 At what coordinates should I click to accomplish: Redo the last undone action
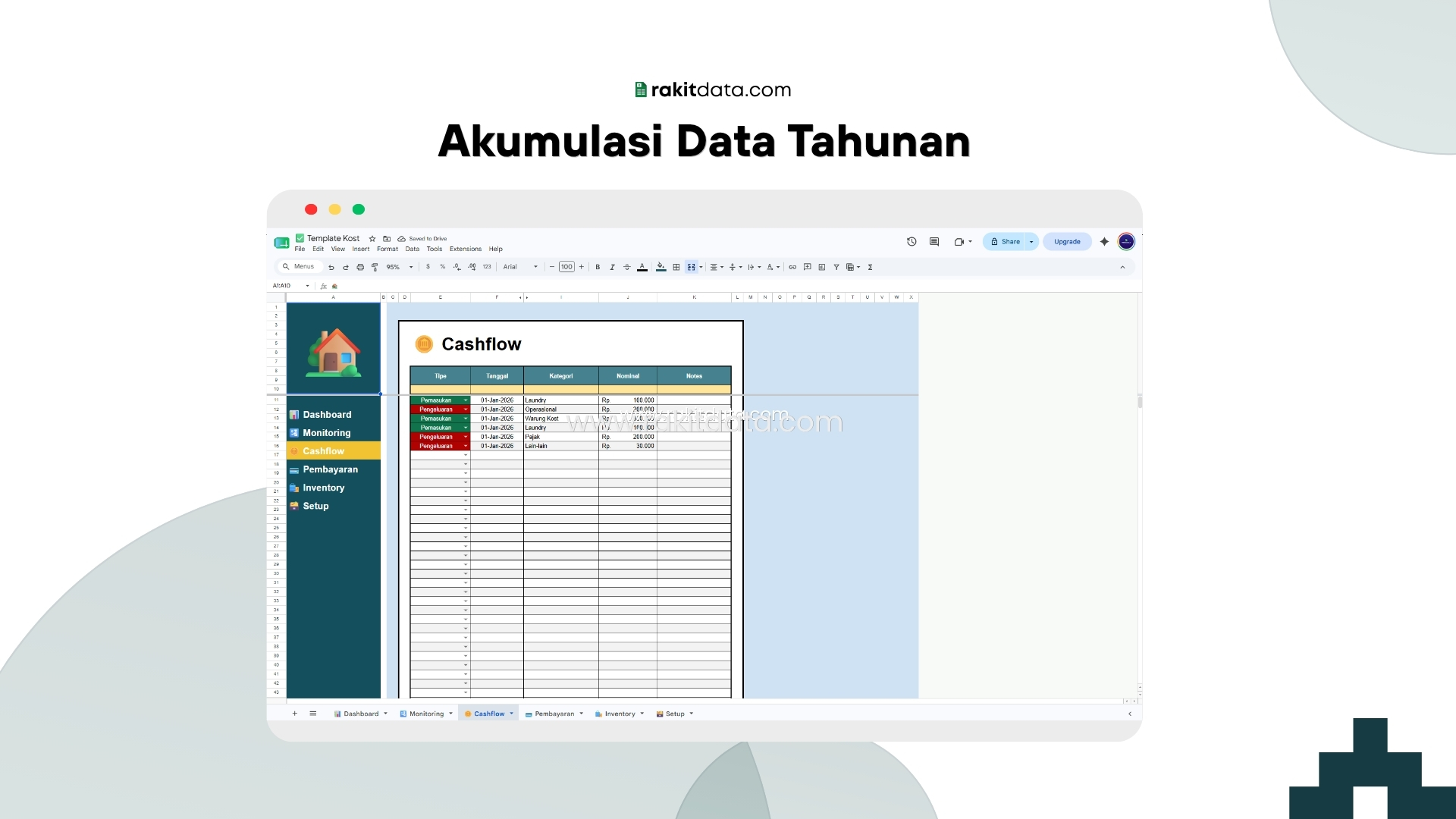[x=346, y=267]
